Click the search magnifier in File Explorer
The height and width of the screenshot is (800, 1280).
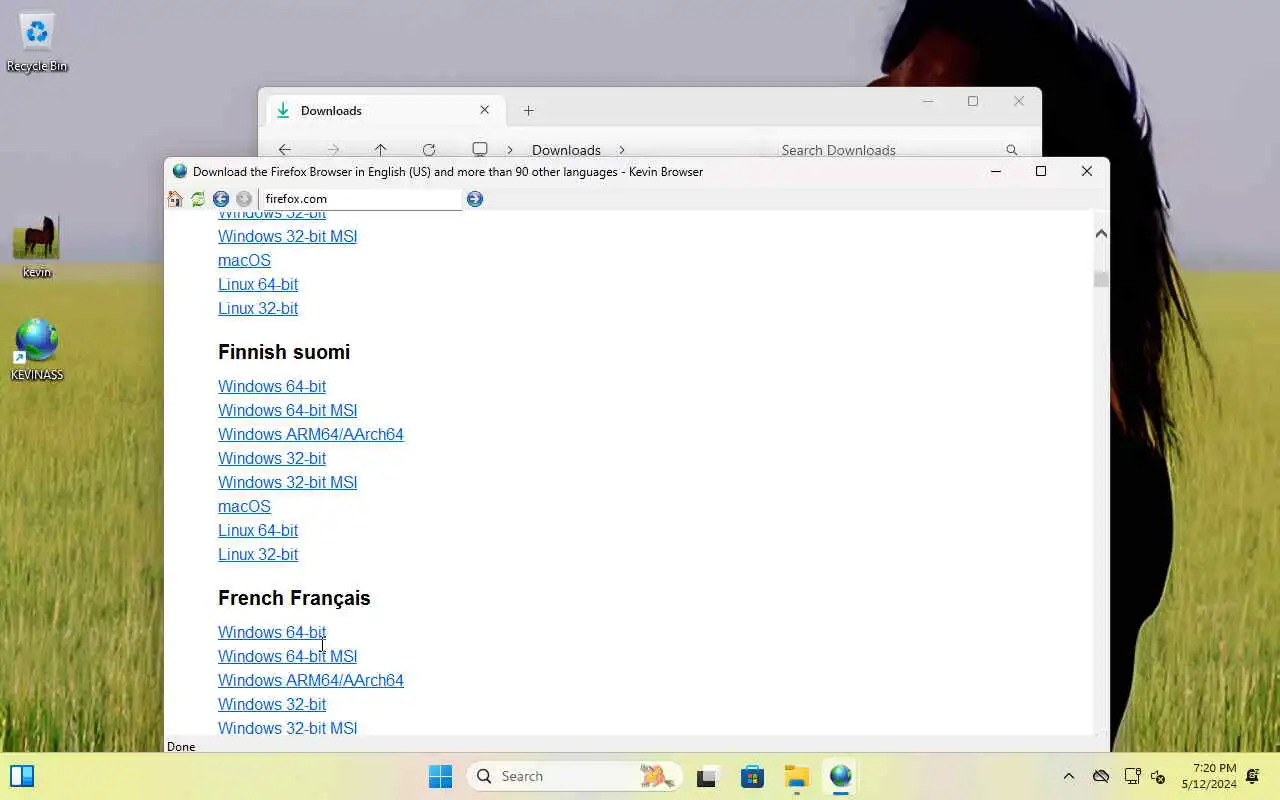coord(1012,150)
